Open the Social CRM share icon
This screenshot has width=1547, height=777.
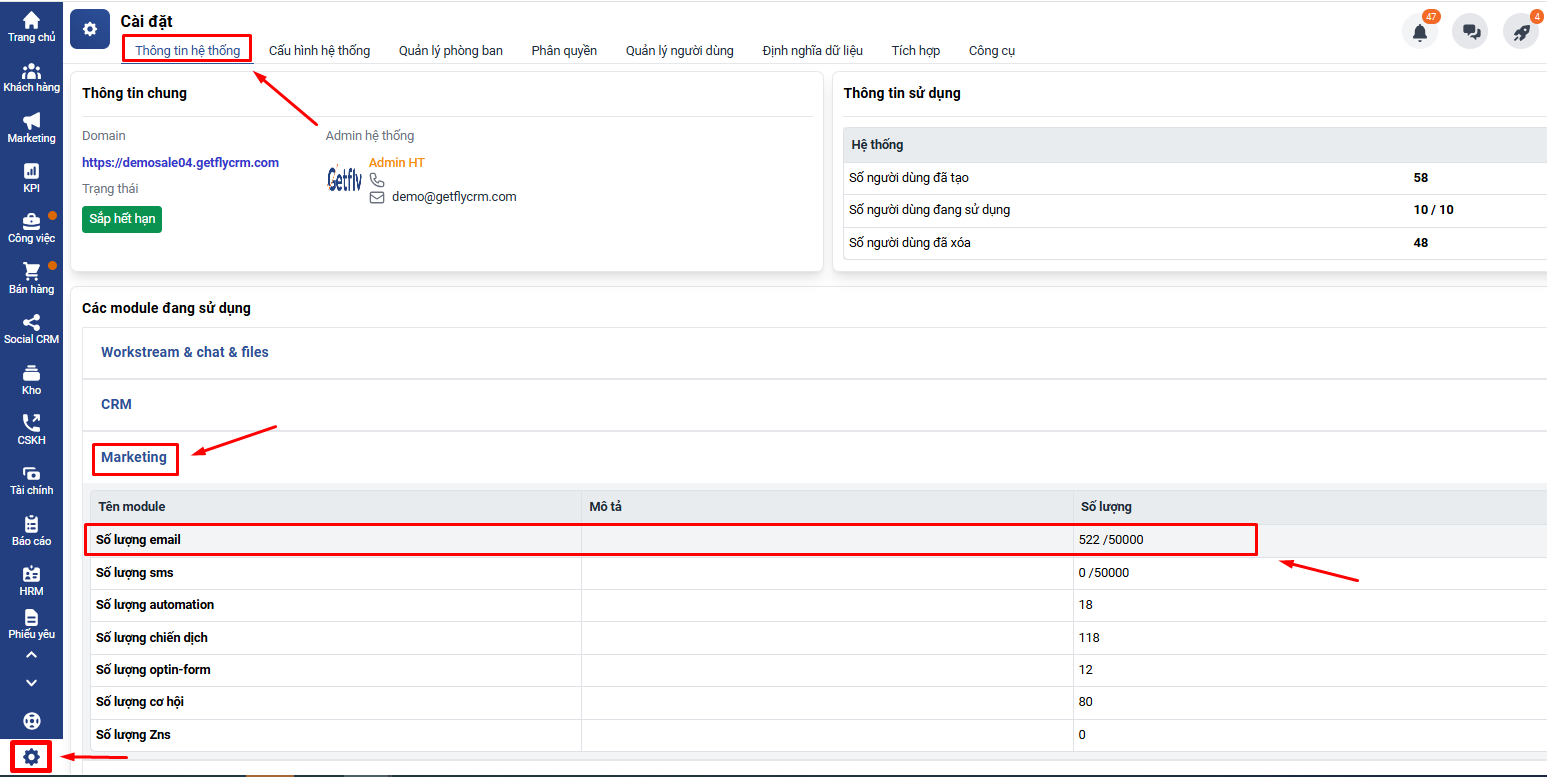pos(31,323)
